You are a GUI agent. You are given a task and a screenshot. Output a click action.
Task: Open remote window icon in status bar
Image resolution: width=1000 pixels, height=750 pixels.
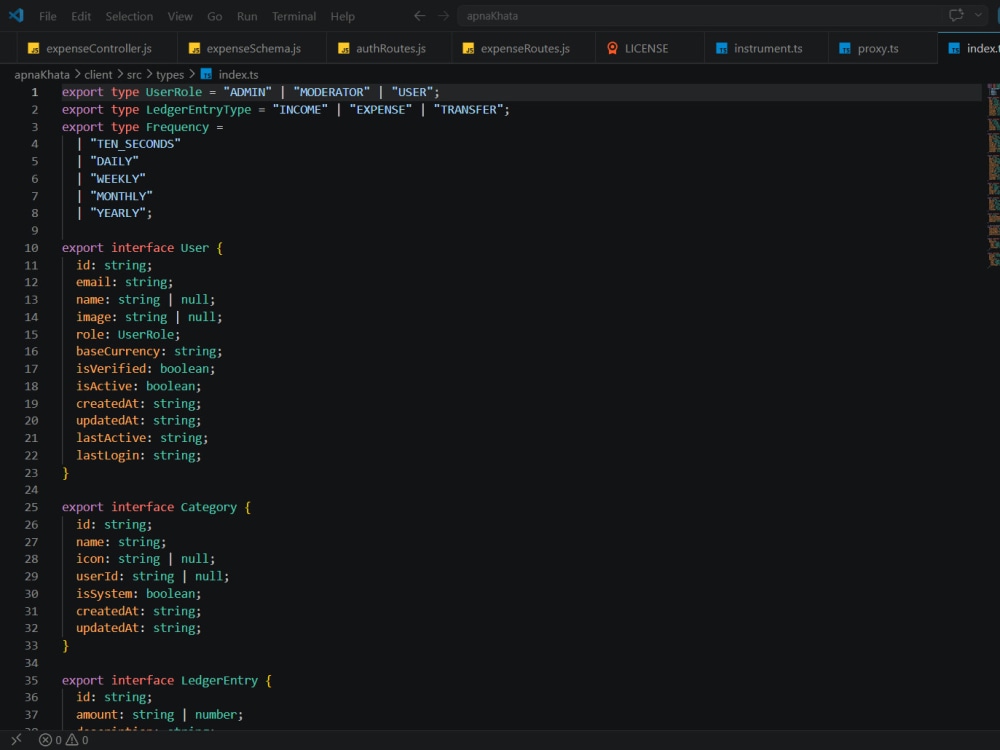click(x=16, y=740)
